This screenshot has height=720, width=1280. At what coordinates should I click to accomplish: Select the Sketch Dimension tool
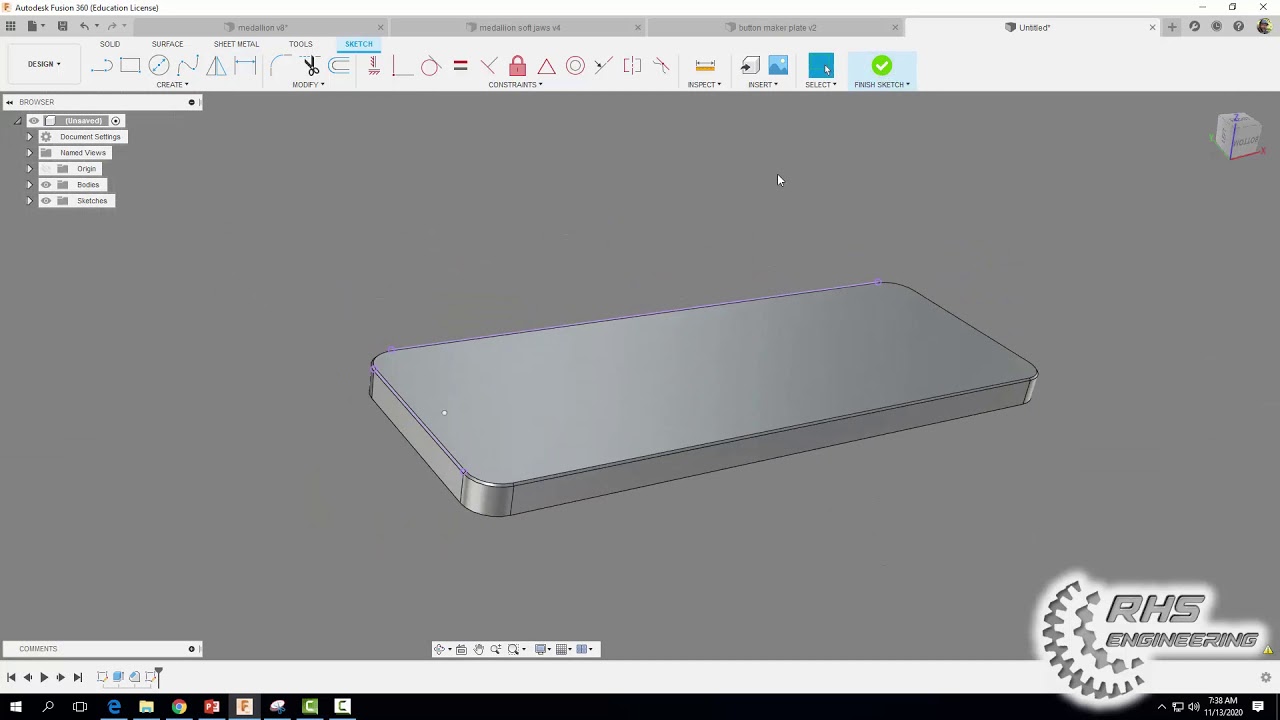click(x=245, y=66)
